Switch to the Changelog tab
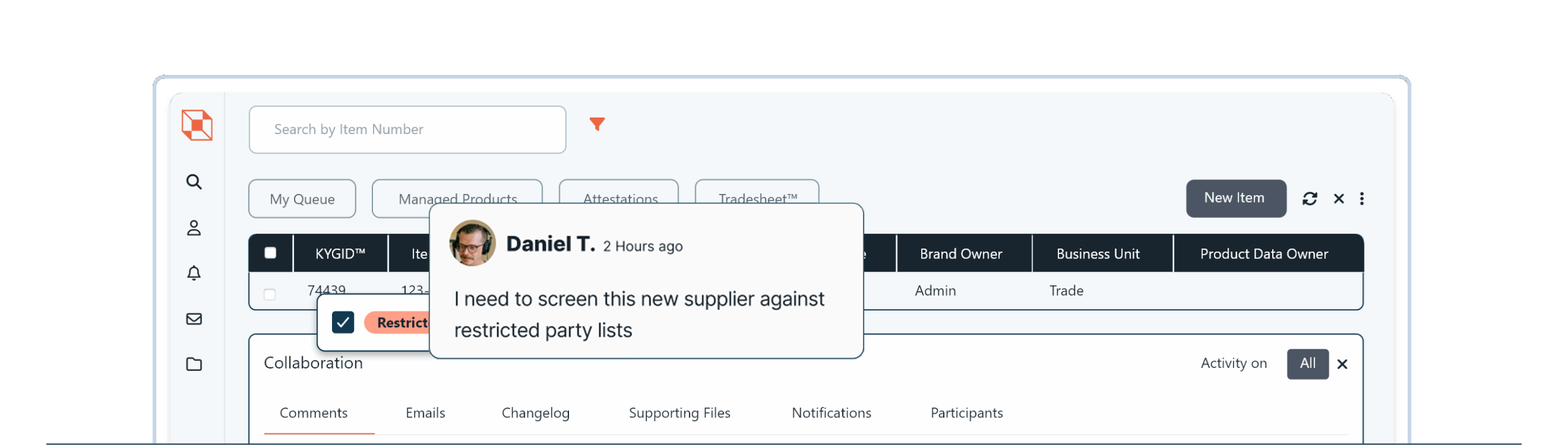Viewport: 1568px width, 445px height. point(535,413)
